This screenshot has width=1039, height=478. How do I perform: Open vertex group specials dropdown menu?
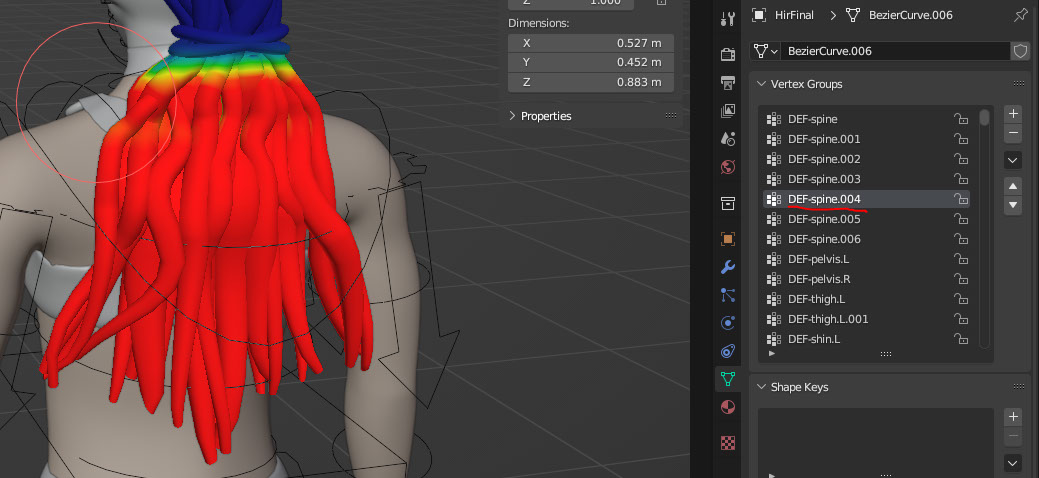(x=1013, y=160)
